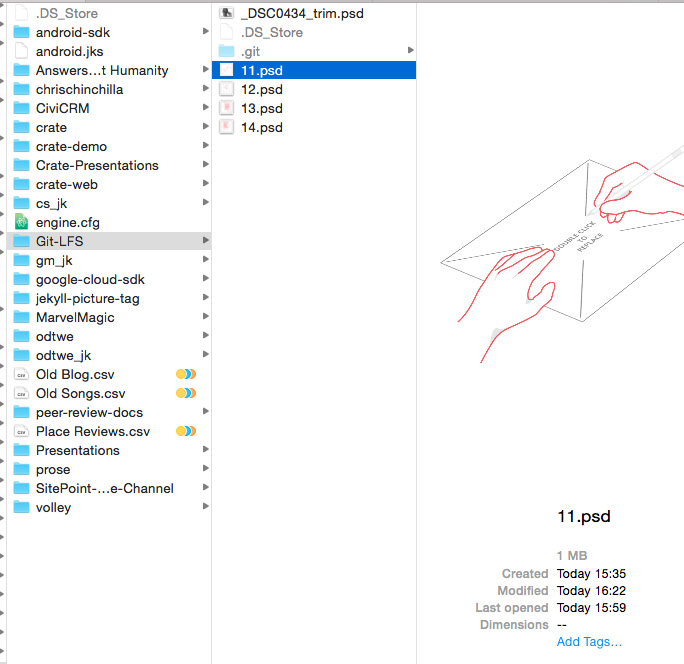
Task: Expand the Presentations folder arrow
Action: click(205, 449)
